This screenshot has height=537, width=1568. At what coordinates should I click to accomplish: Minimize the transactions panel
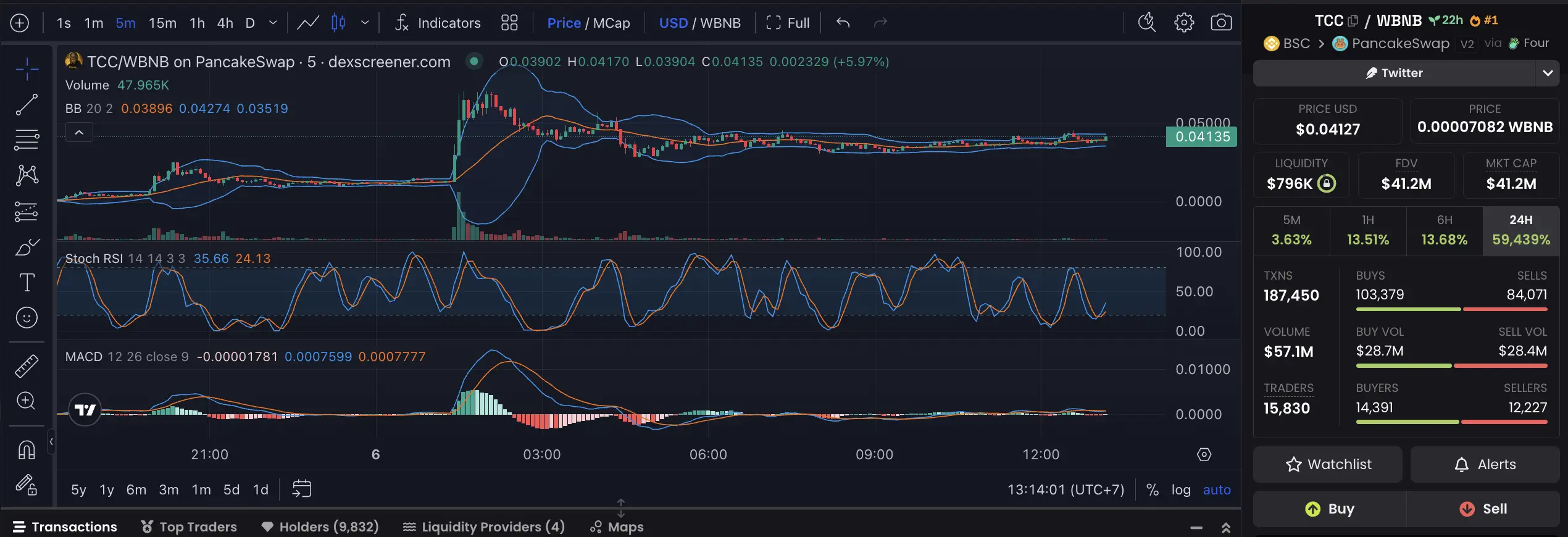tap(1196, 528)
